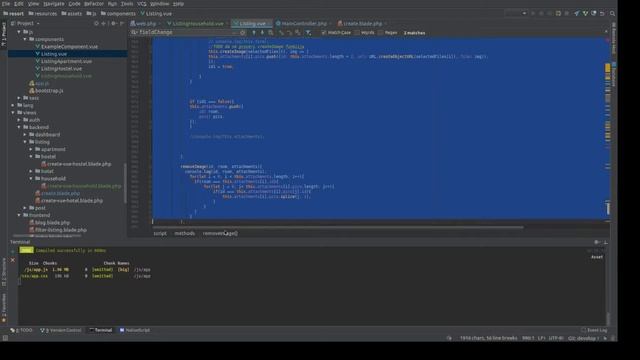Image resolution: width=640 pixels, height=360 pixels.
Task: Collapse the views folder
Action: (13, 113)
